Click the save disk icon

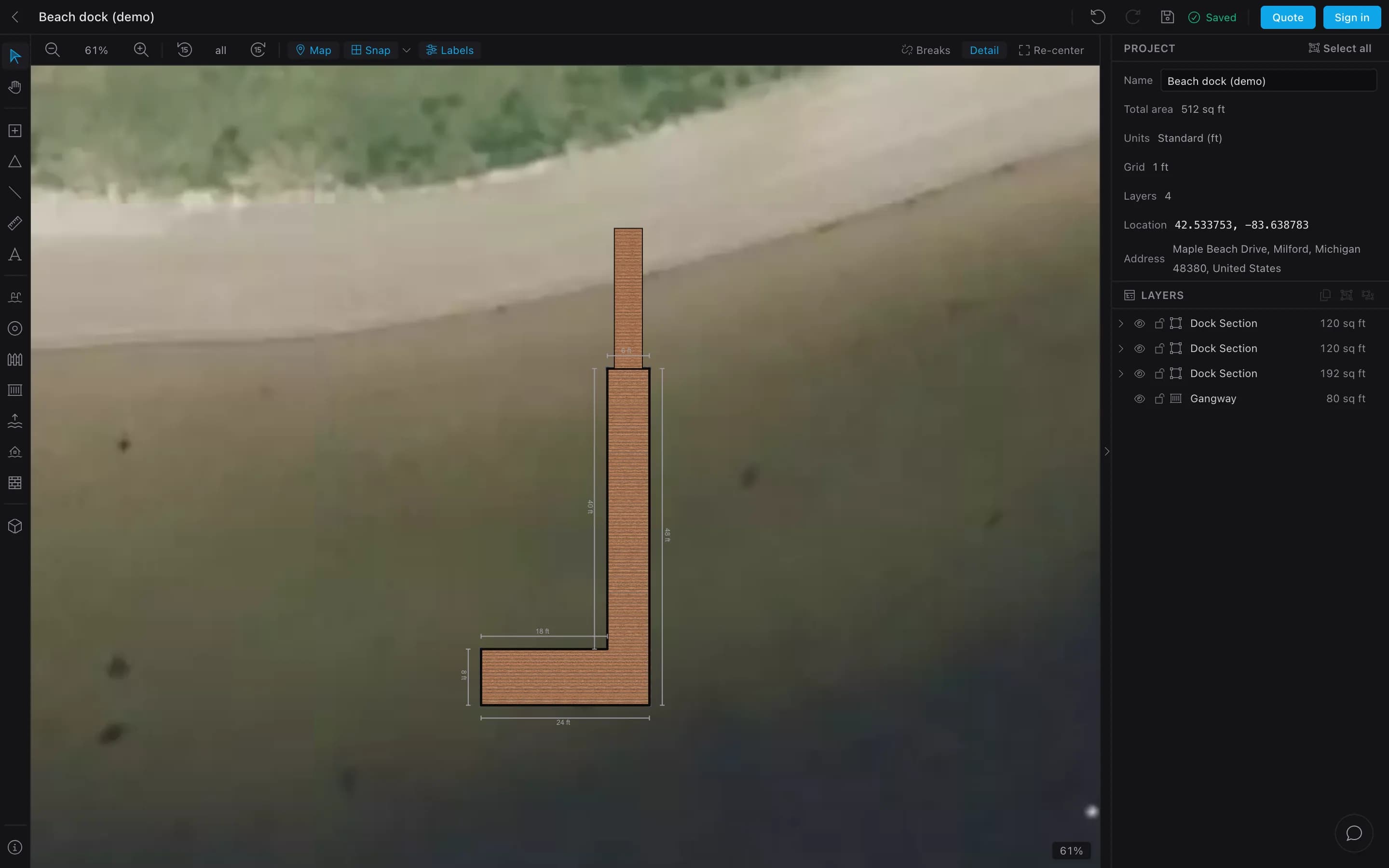(x=1167, y=17)
